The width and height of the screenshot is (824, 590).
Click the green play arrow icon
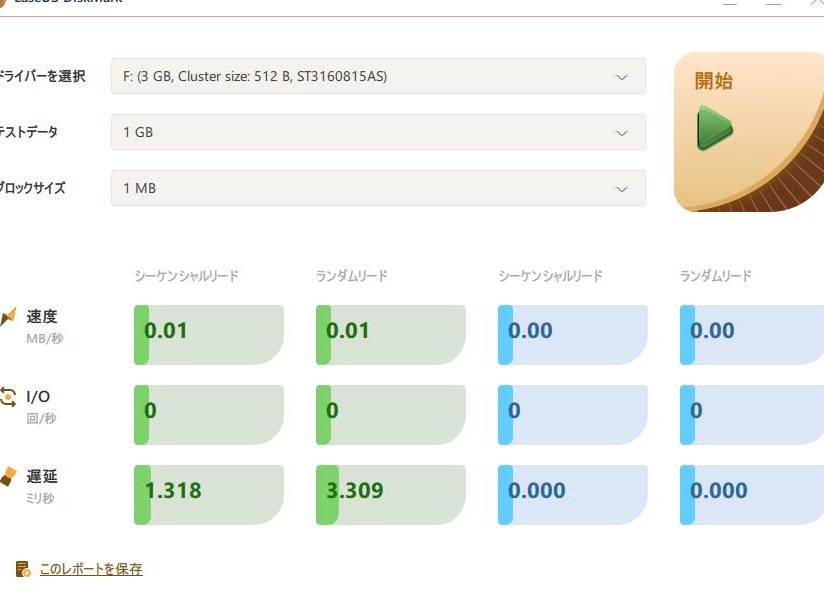714,128
